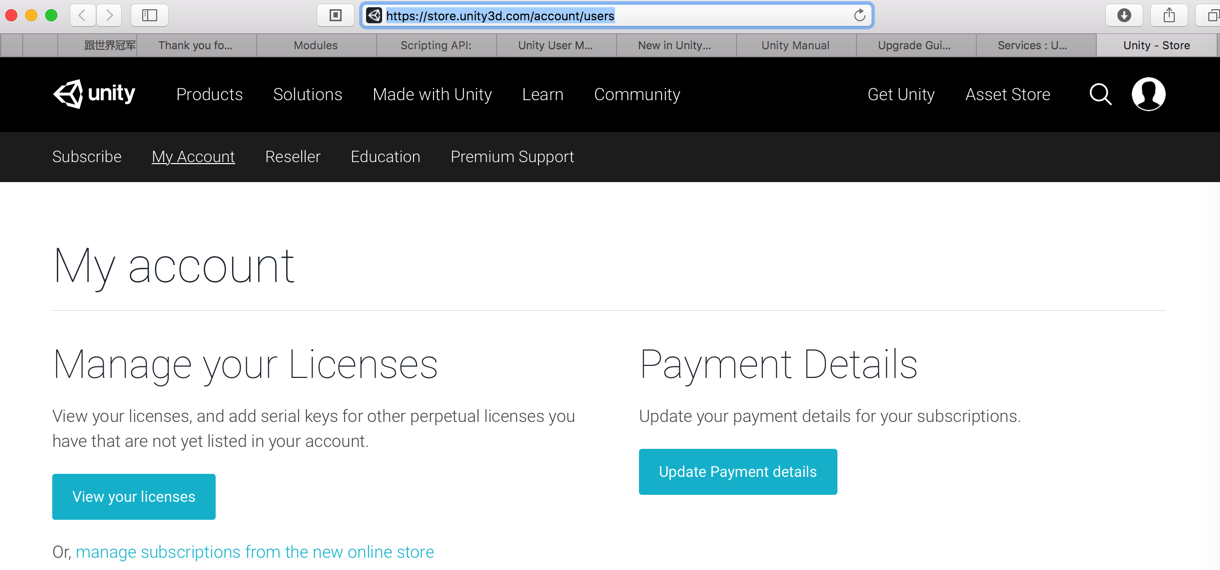Go to the Asset Store
Screen dimensions: 1220x570
point(1007,94)
